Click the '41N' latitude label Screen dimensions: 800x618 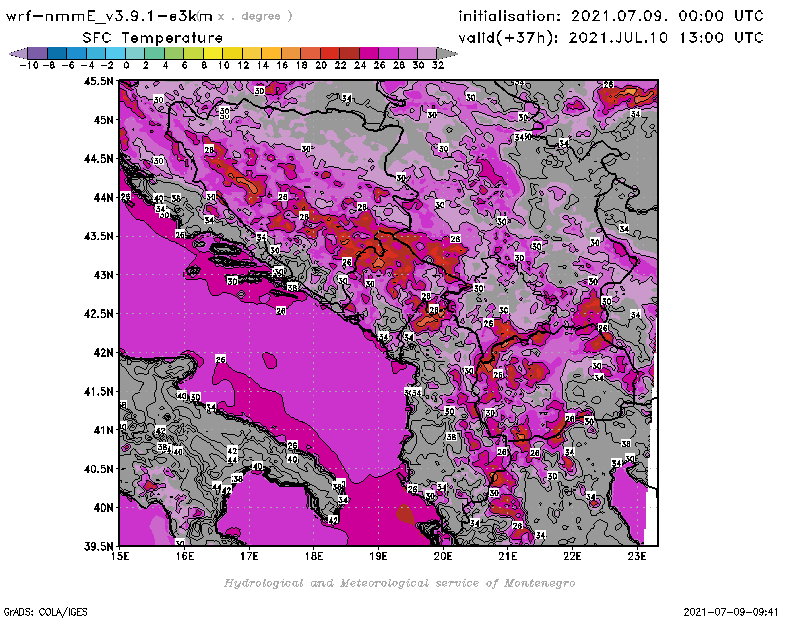coord(103,430)
